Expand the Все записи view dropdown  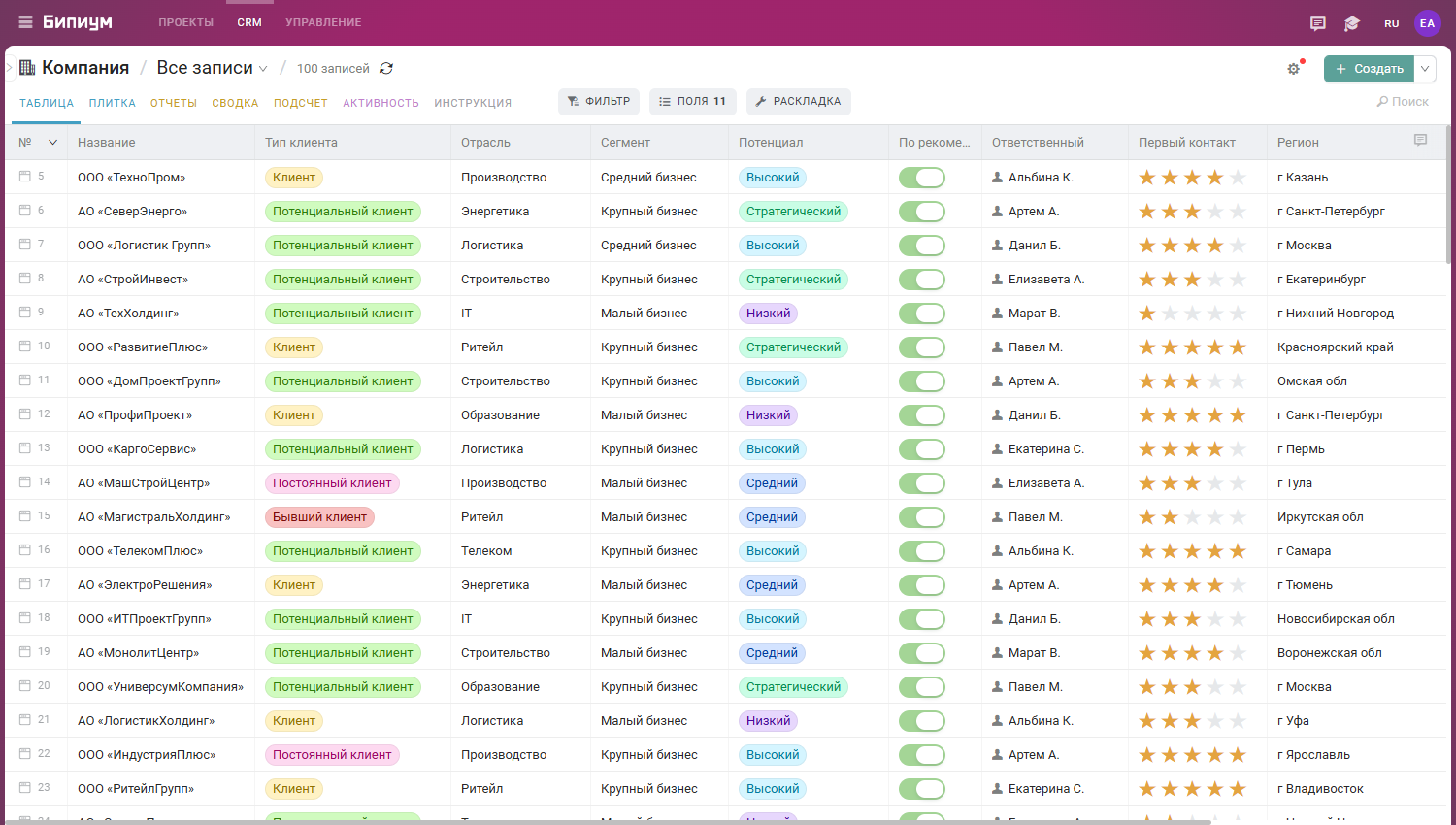tap(213, 68)
